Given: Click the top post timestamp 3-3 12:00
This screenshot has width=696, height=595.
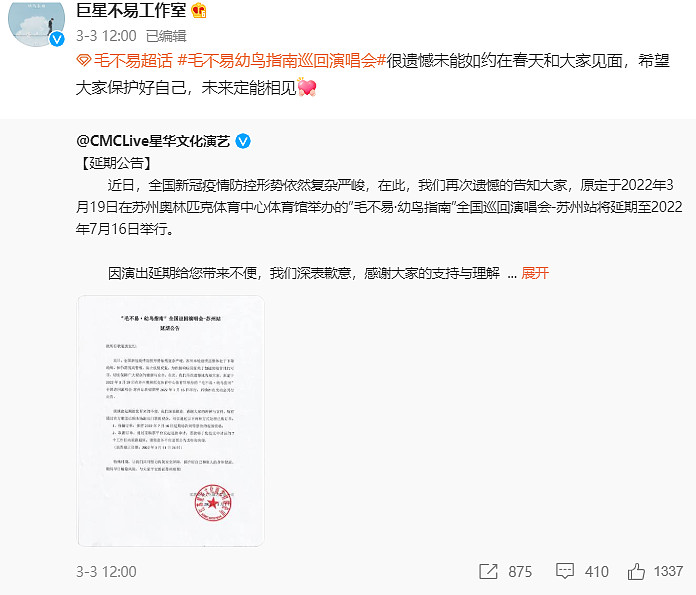Looking at the screenshot, I should pos(106,36).
